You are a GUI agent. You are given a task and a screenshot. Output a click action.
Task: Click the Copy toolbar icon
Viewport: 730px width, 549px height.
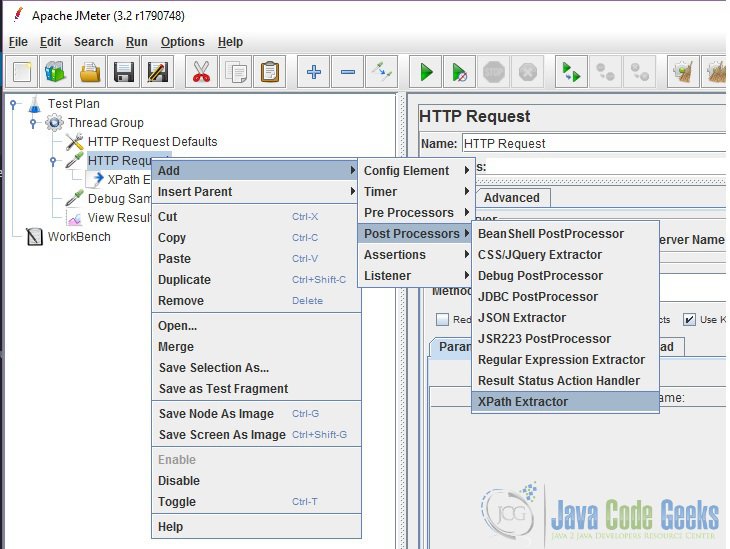click(236, 72)
